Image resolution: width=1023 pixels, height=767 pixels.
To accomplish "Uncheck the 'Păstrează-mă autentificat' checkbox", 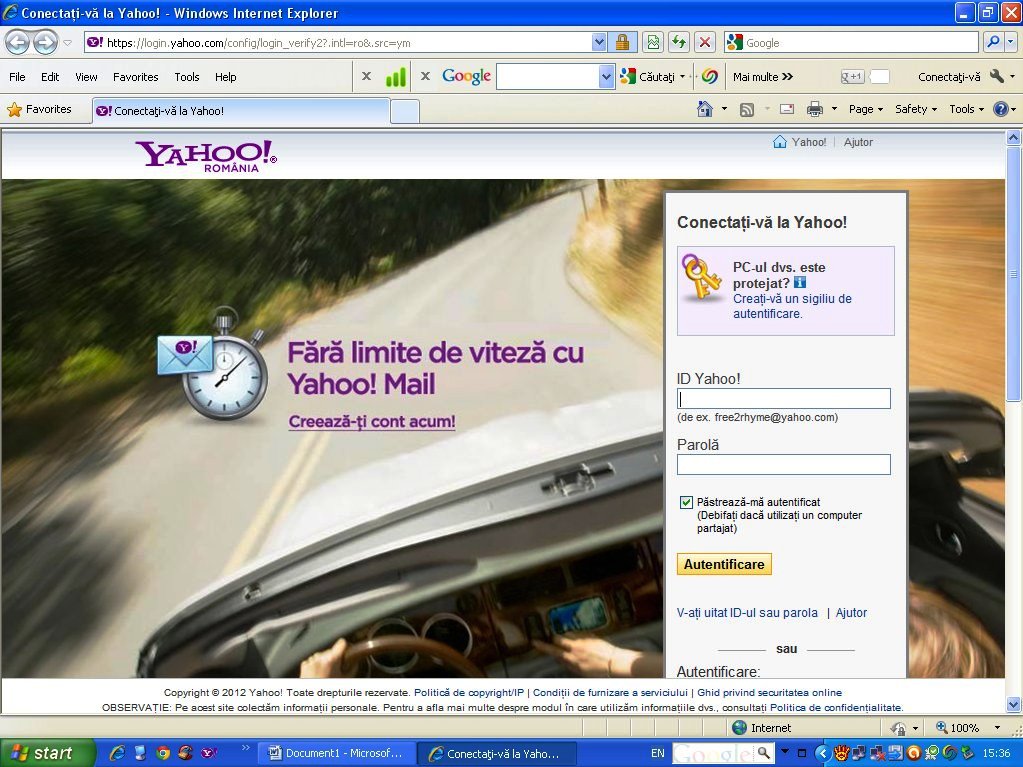I will [x=686, y=502].
